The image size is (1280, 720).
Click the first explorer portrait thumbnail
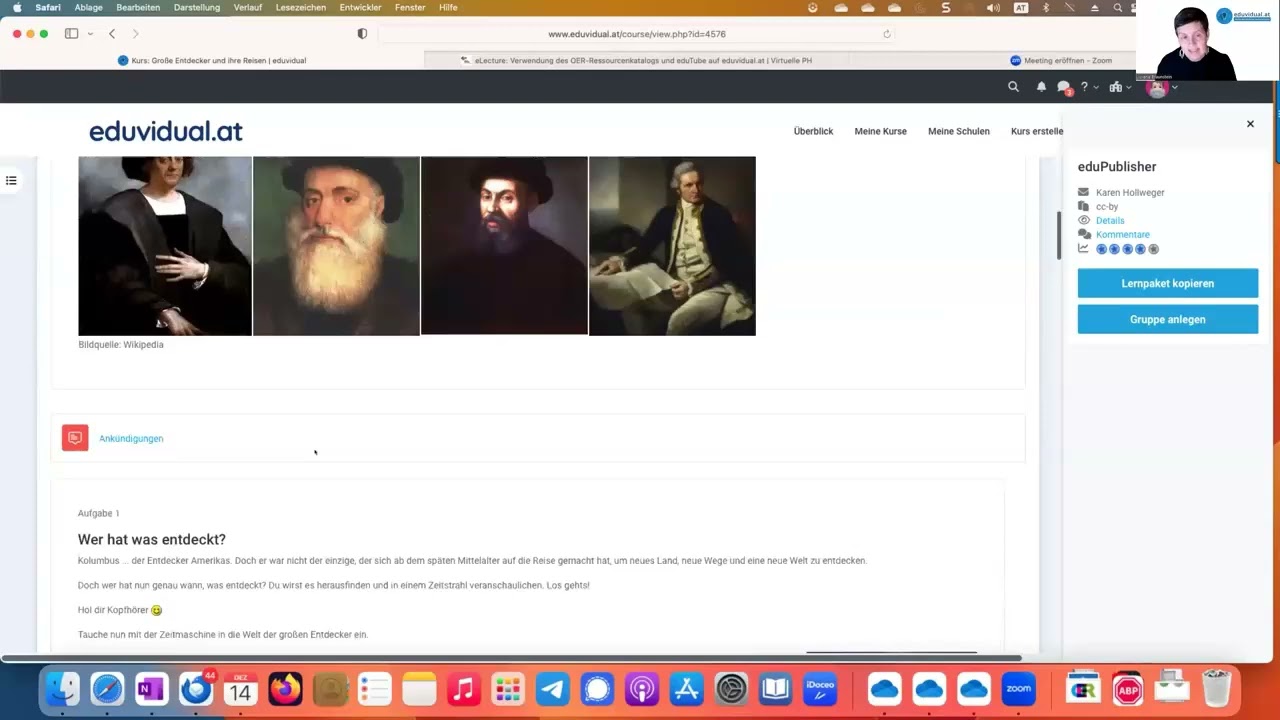click(x=165, y=246)
